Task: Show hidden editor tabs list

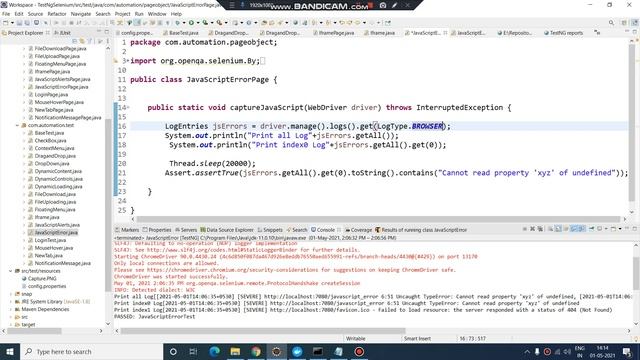Action: point(597,32)
